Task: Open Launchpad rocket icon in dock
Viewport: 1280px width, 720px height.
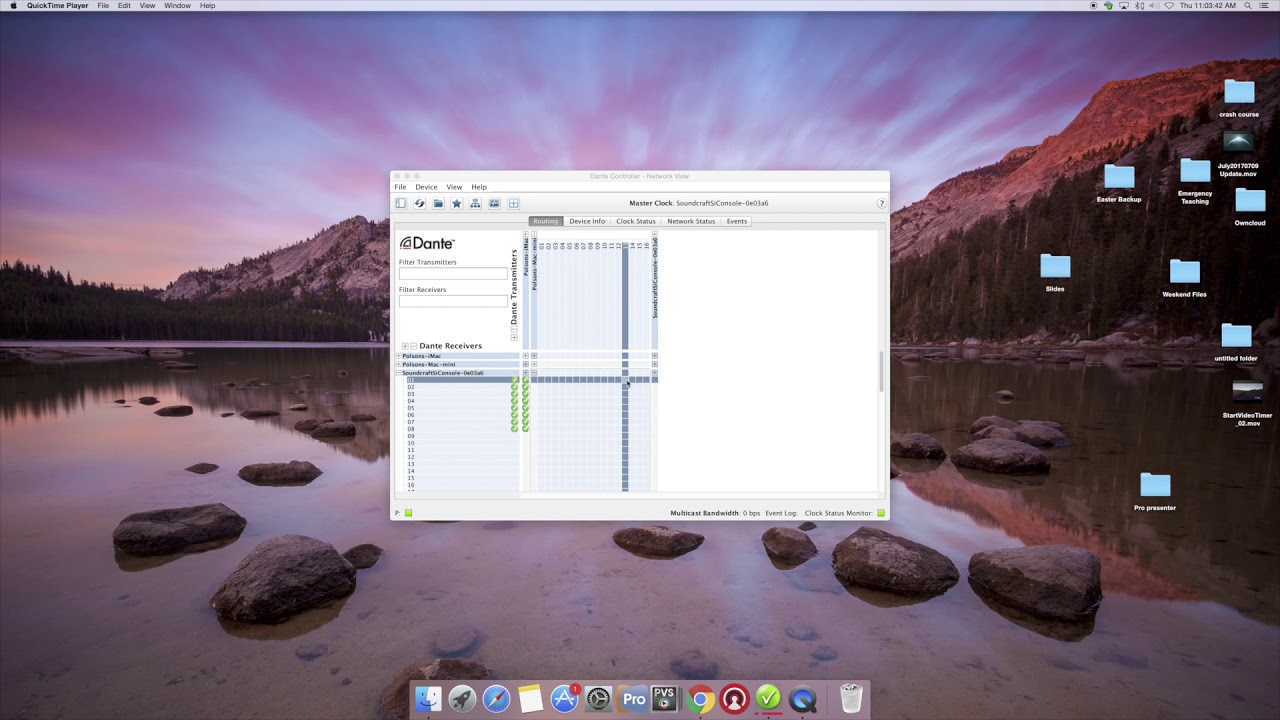Action: (x=462, y=699)
